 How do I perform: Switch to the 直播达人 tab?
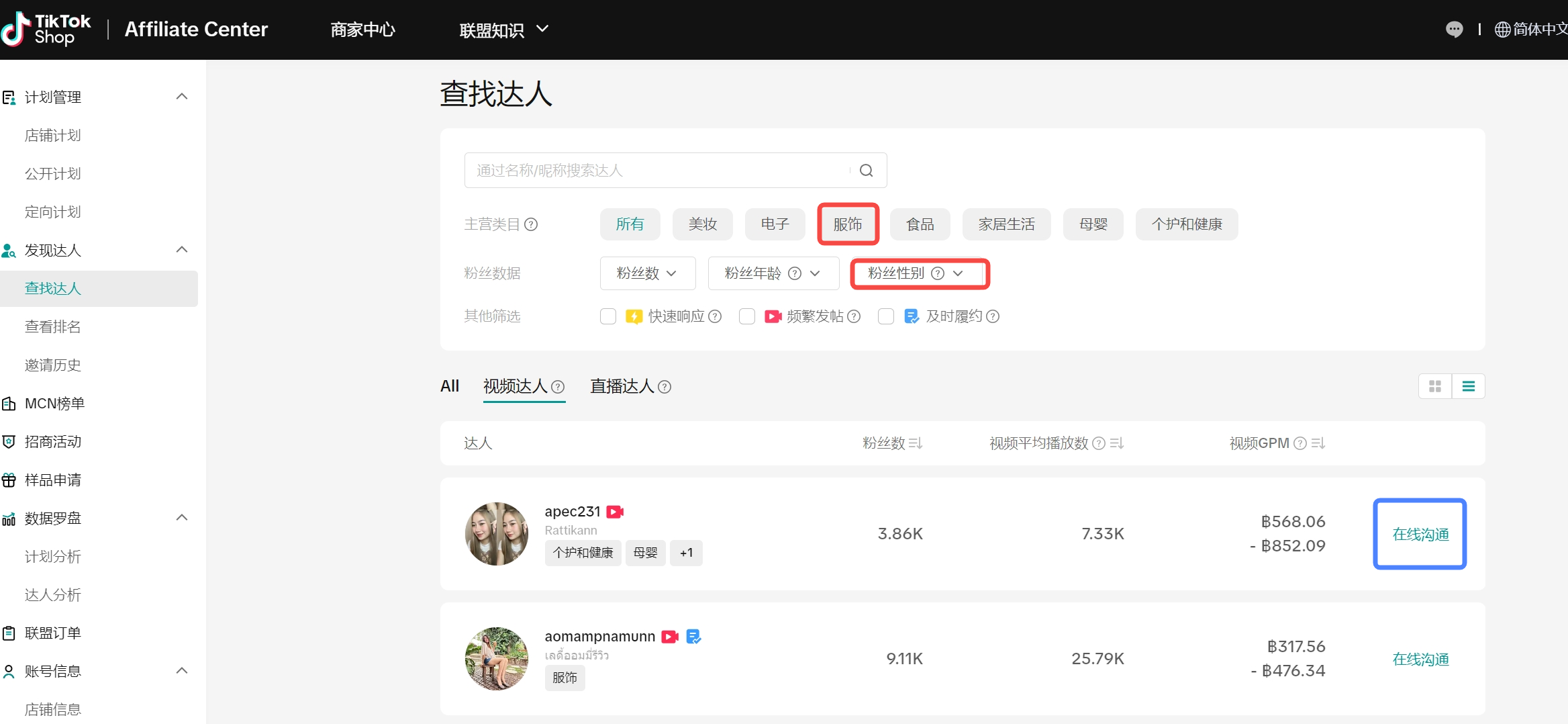point(622,386)
